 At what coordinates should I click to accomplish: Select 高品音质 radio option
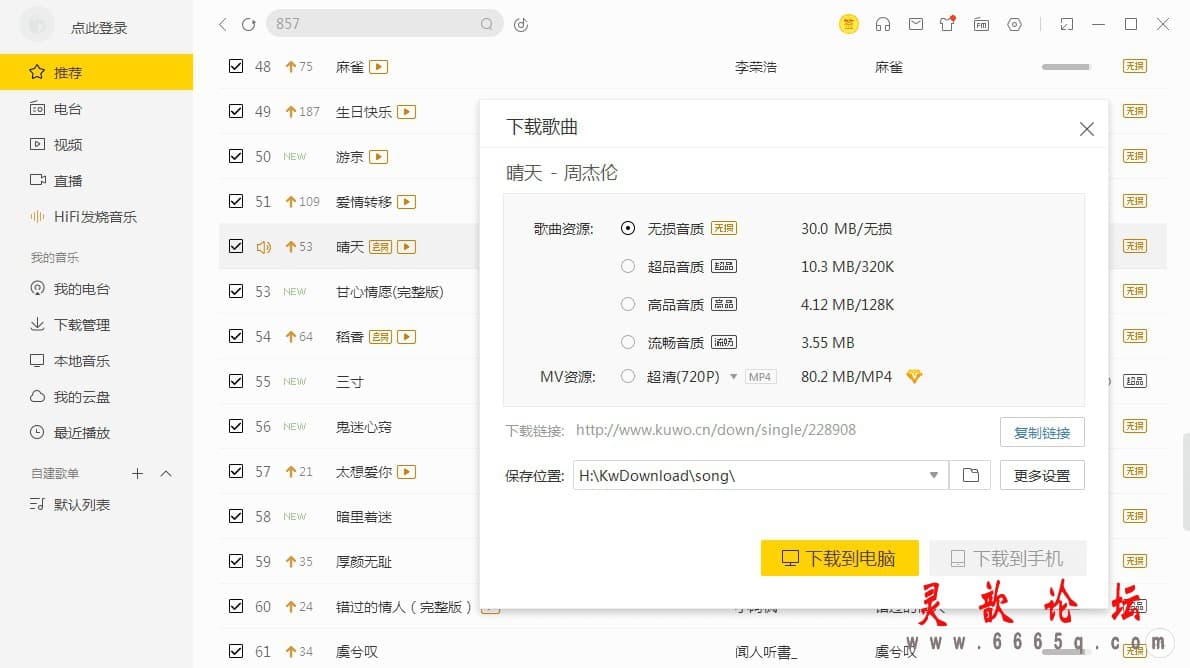[628, 304]
